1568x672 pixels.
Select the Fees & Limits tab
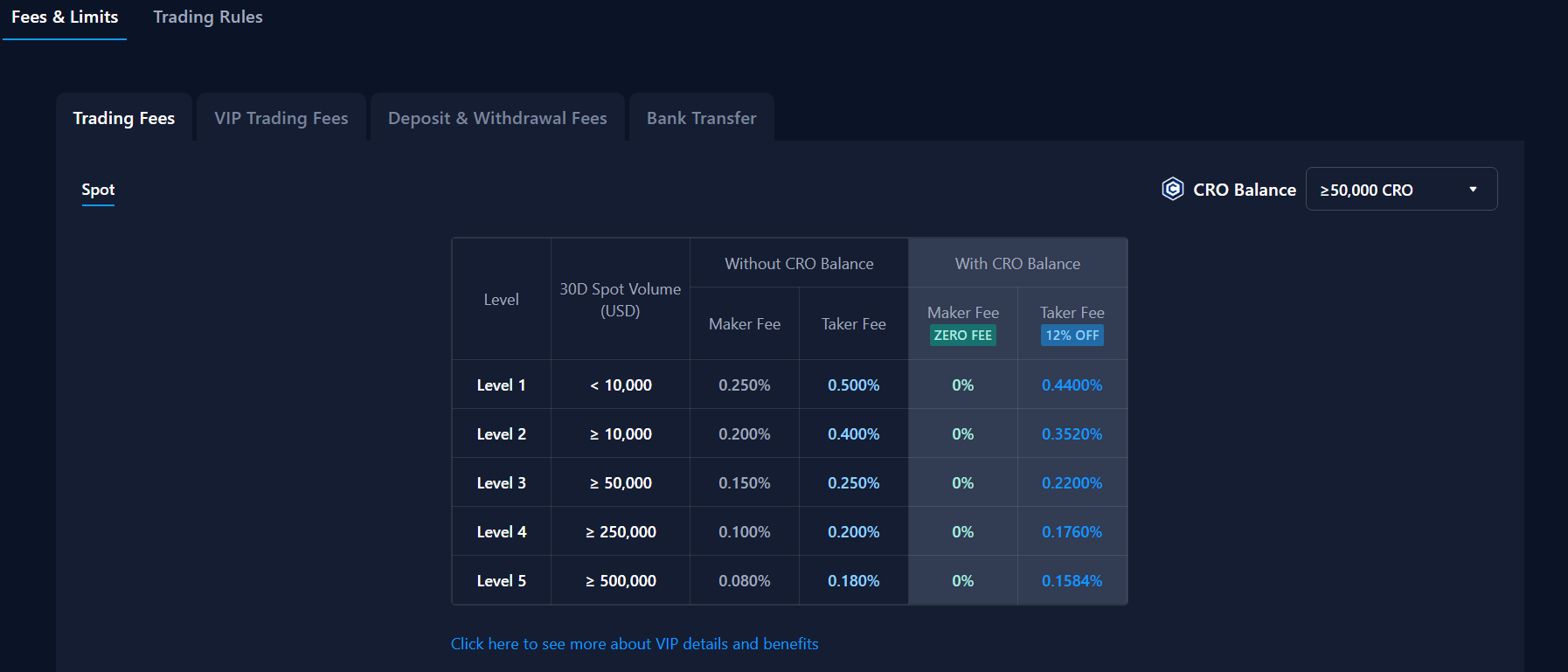click(65, 17)
